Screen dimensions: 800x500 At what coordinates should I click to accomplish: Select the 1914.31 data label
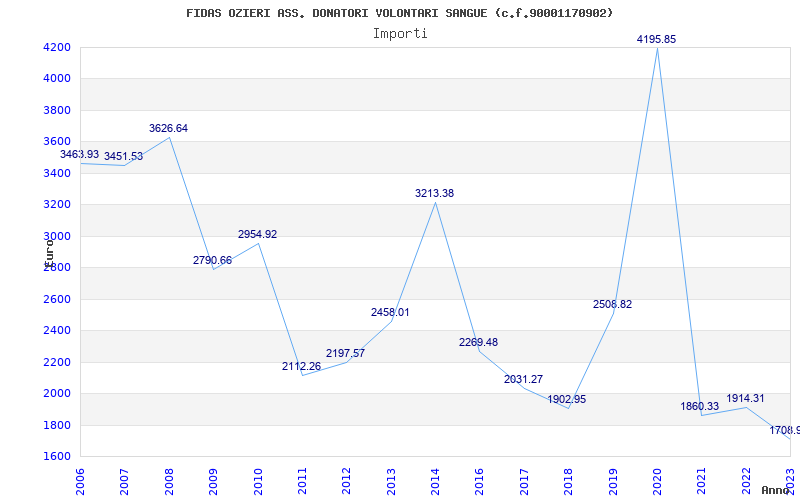745,398
